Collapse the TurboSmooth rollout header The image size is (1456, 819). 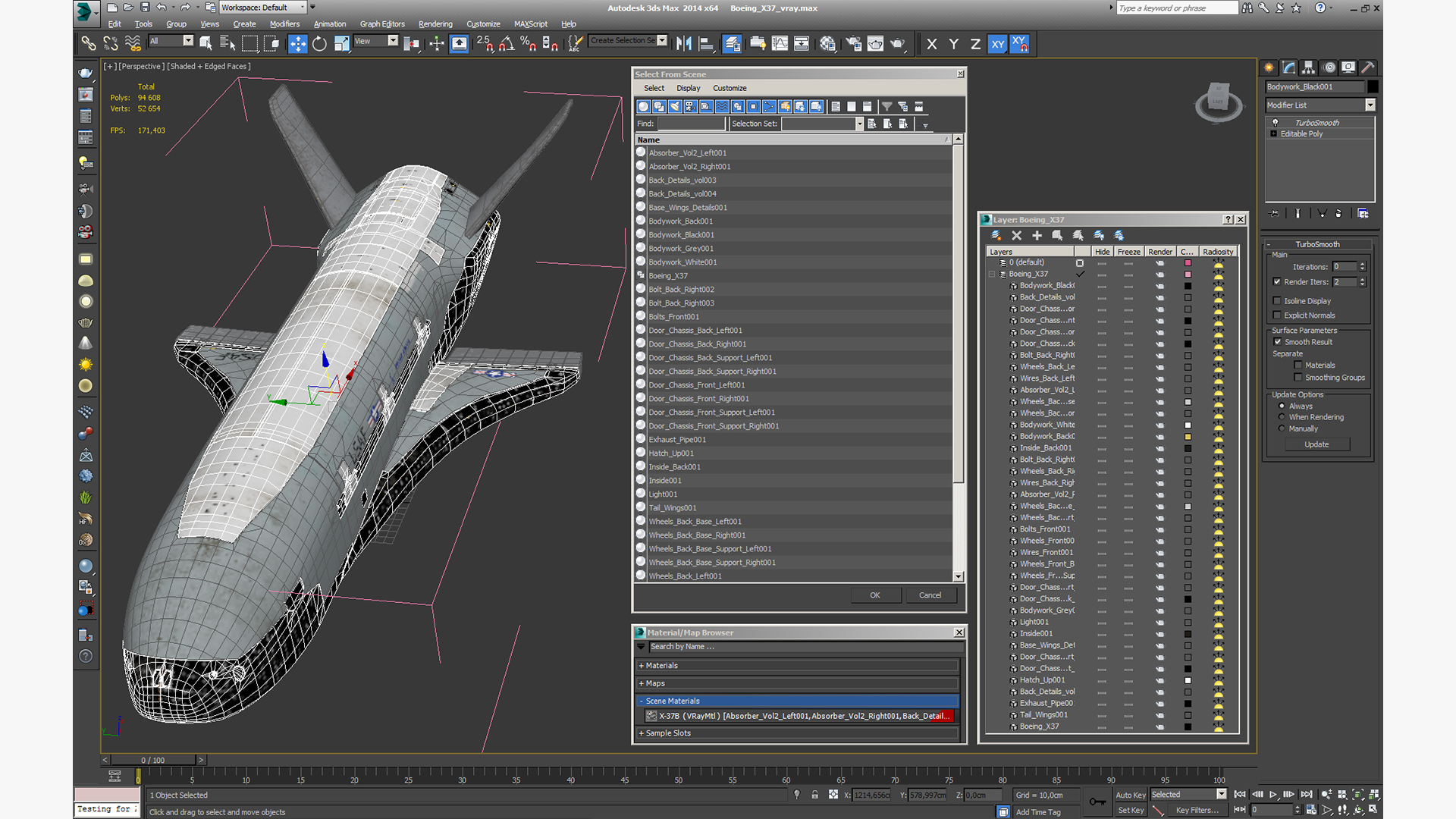(x=1317, y=245)
